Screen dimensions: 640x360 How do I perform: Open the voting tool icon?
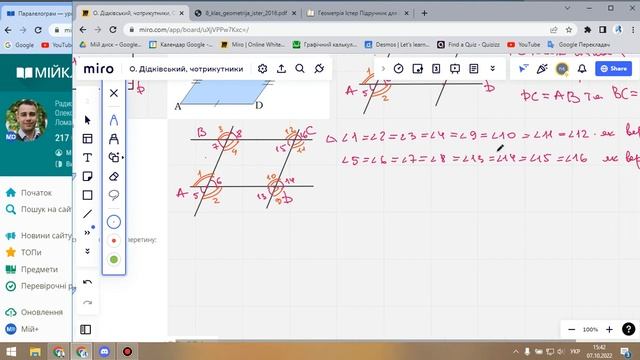tap(417, 69)
